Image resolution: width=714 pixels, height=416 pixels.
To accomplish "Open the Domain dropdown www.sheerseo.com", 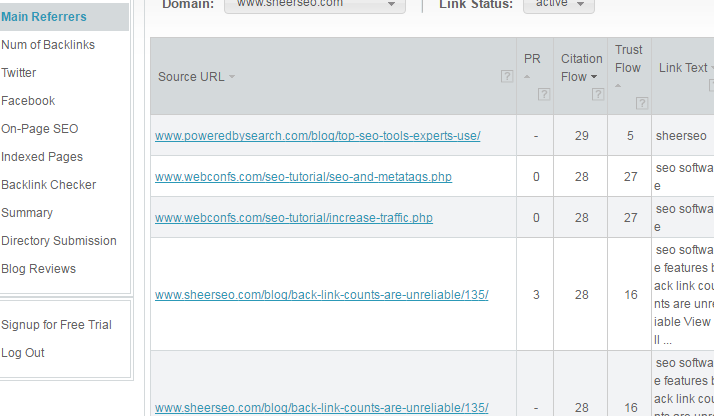I will (315, 5).
